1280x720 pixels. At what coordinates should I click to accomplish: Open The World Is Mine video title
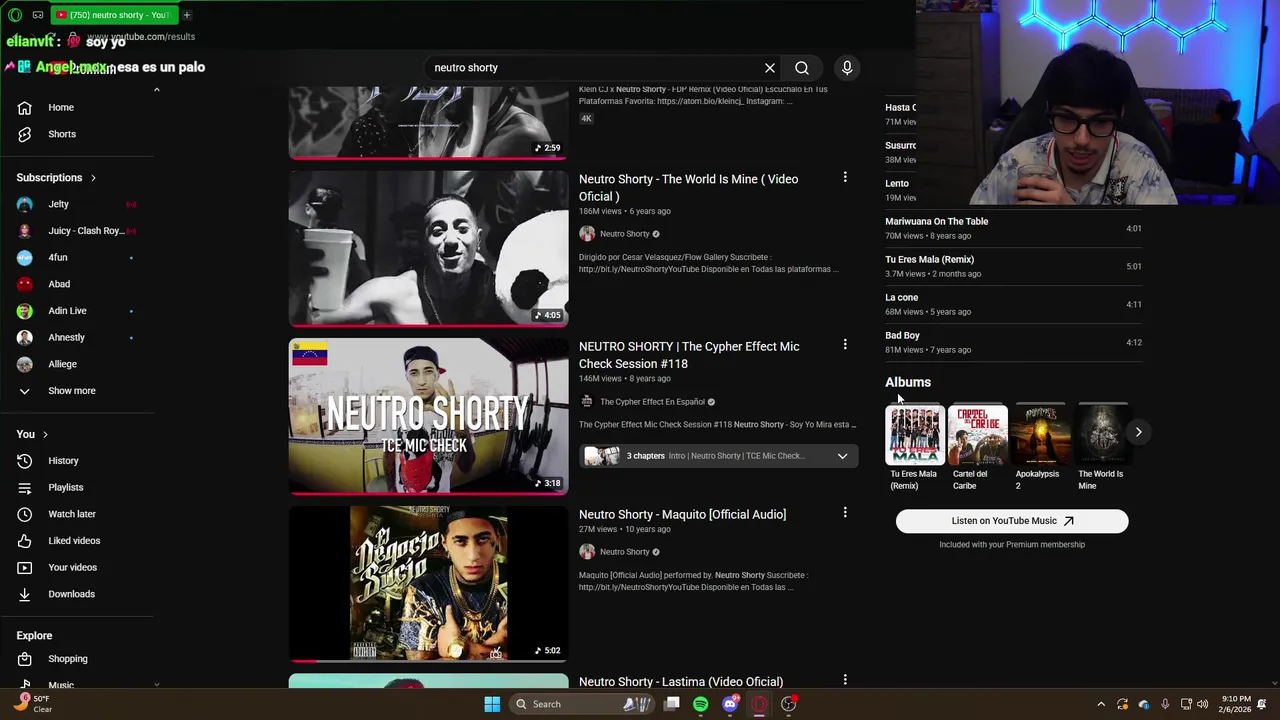point(688,188)
